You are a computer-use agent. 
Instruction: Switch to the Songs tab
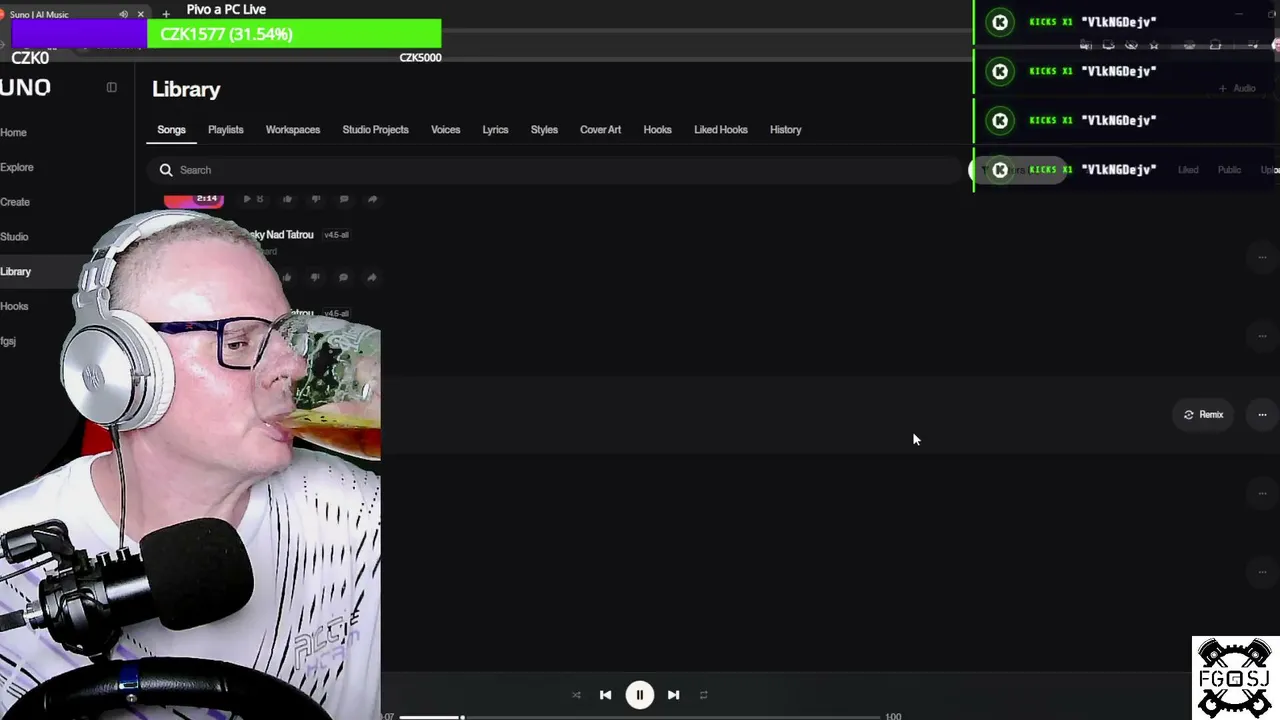(171, 130)
